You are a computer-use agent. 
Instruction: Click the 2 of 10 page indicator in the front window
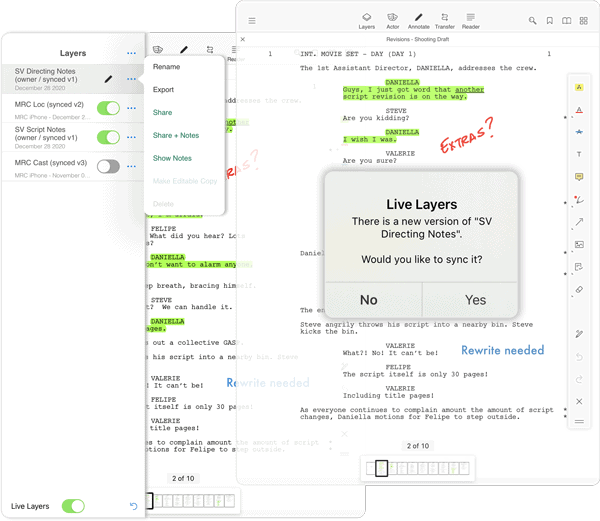click(x=418, y=446)
